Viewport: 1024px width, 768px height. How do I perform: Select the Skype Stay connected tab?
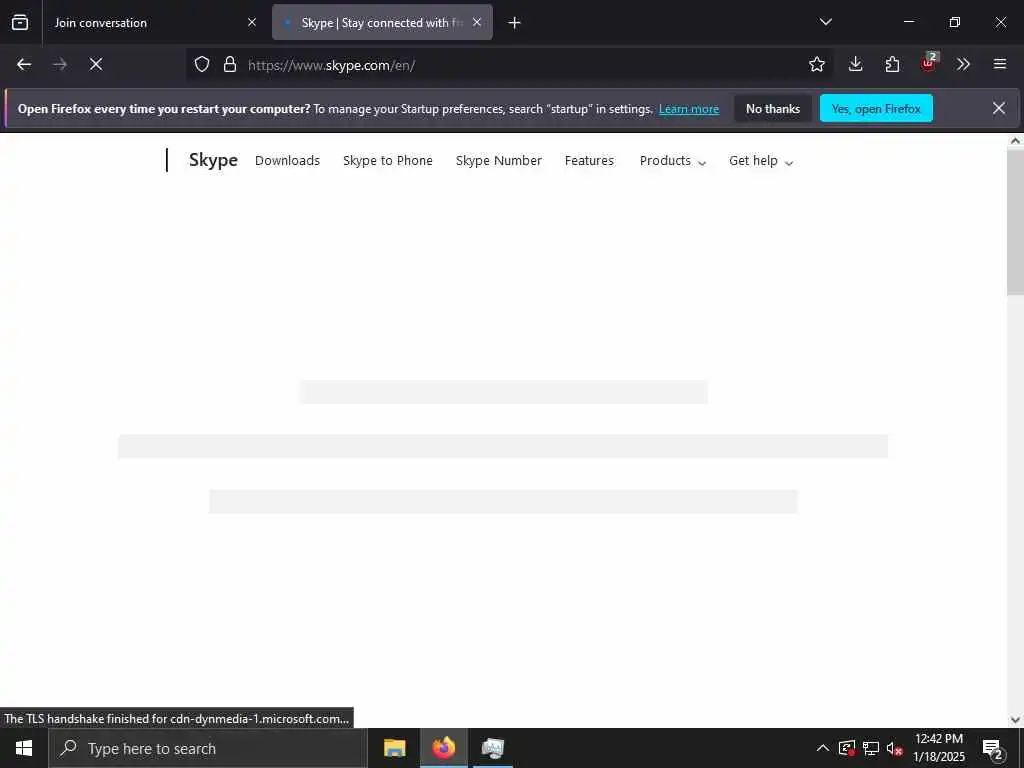pyautogui.click(x=382, y=22)
